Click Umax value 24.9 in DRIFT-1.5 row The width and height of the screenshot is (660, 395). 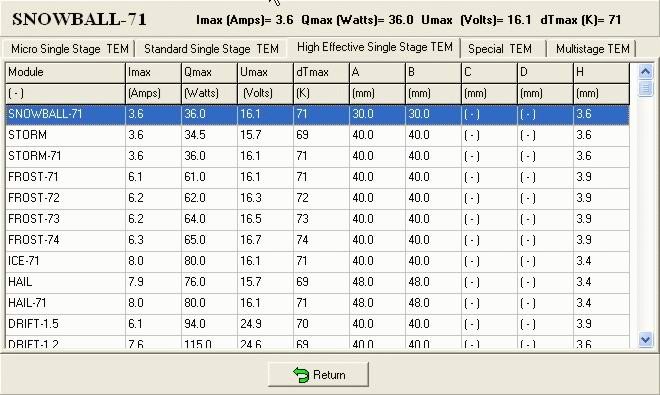point(251,324)
